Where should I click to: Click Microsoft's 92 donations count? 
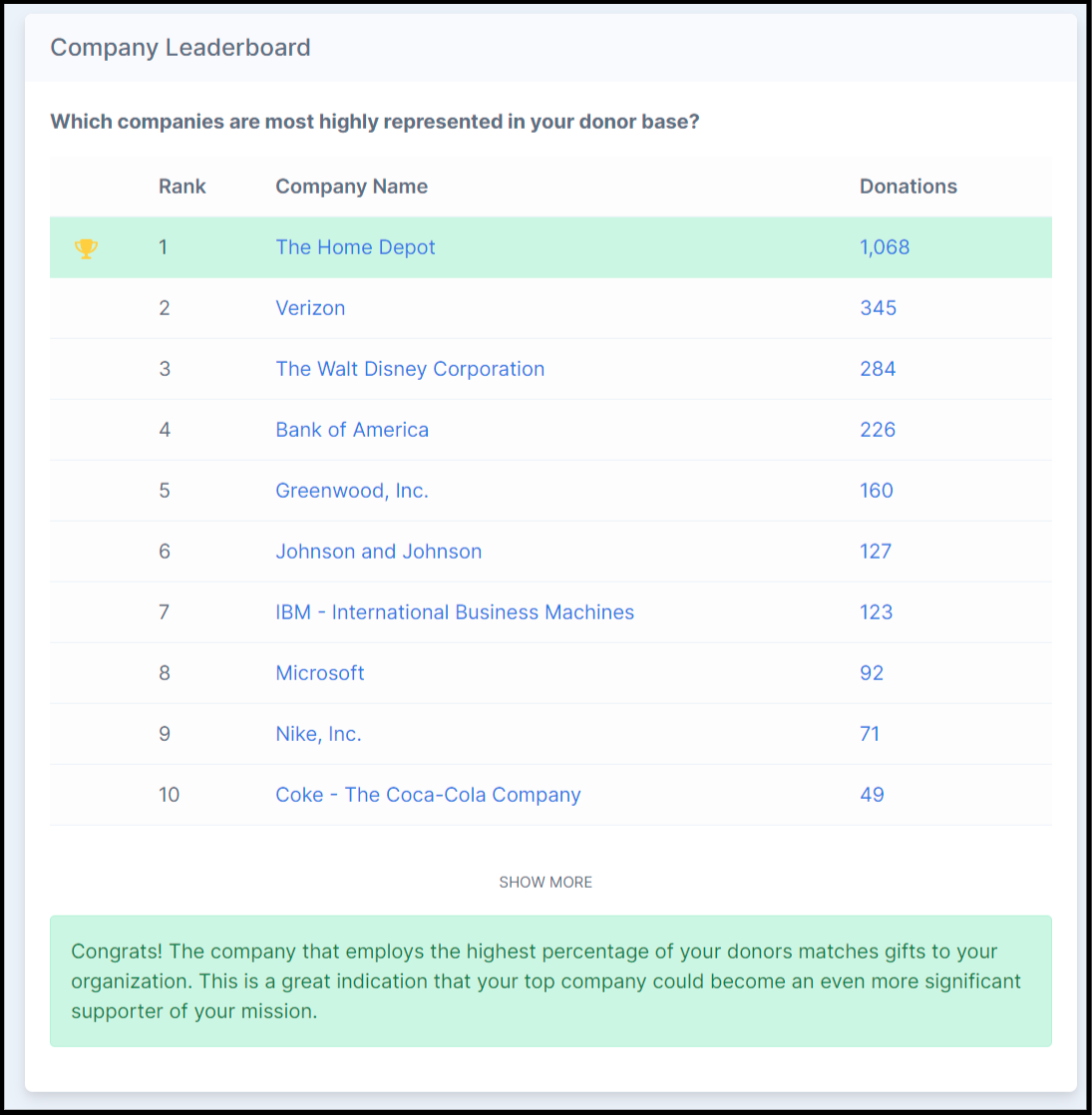872,673
